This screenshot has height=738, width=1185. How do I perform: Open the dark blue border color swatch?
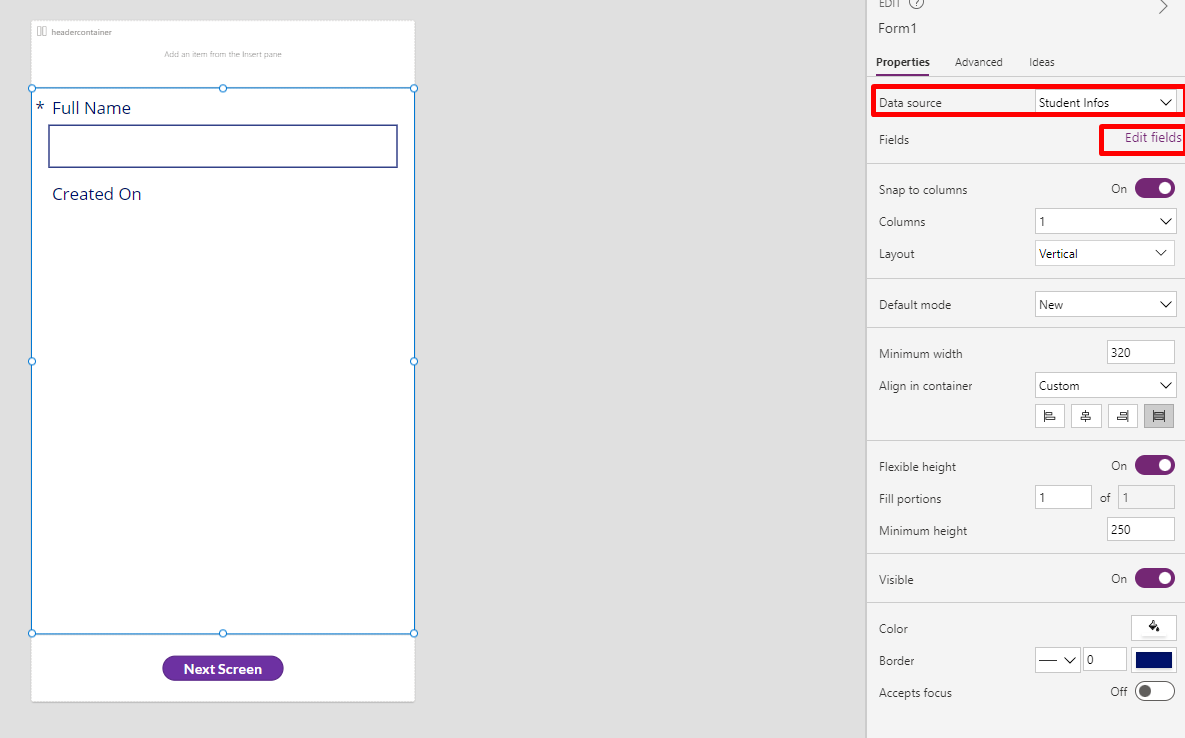point(1153,660)
